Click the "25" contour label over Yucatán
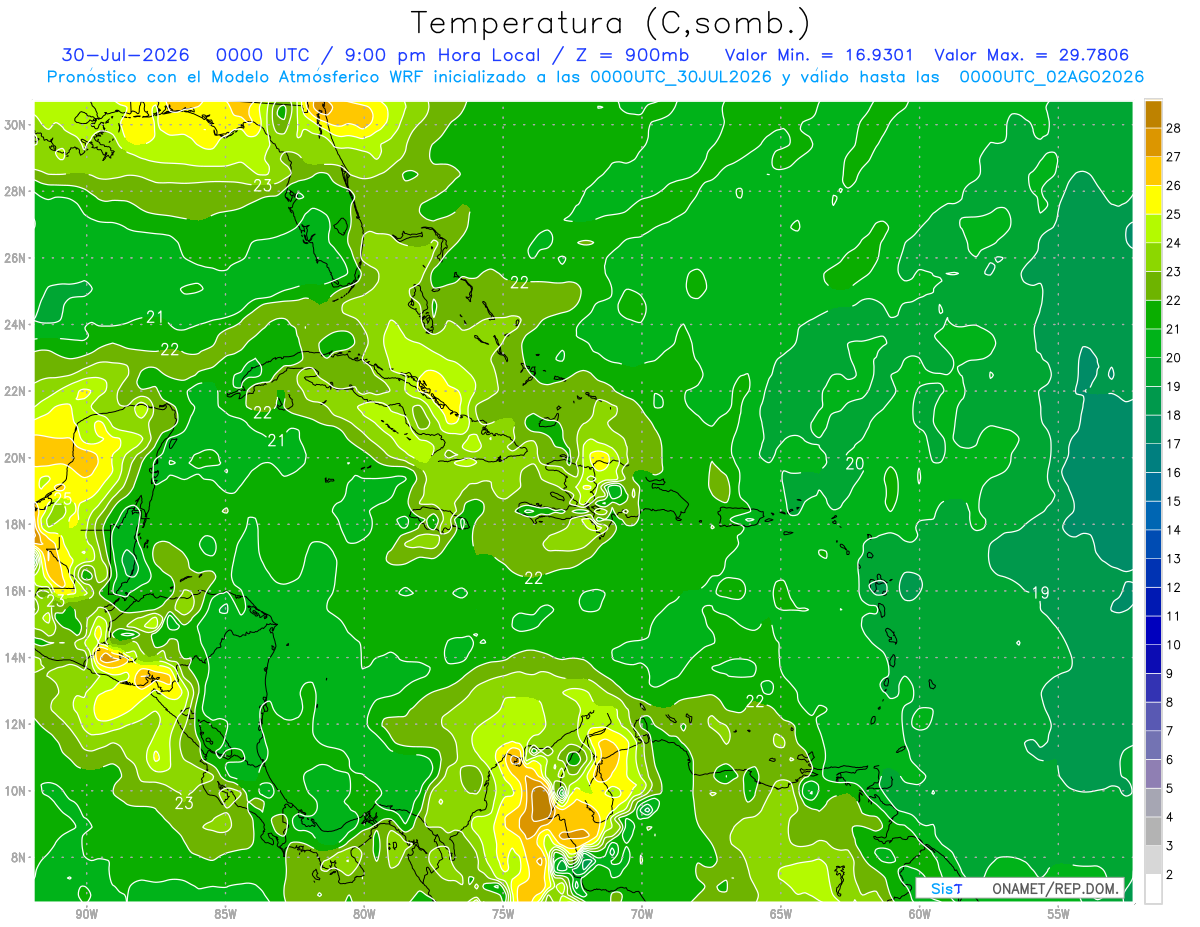The height and width of the screenshot is (927, 1200). pyautogui.click(x=62, y=498)
